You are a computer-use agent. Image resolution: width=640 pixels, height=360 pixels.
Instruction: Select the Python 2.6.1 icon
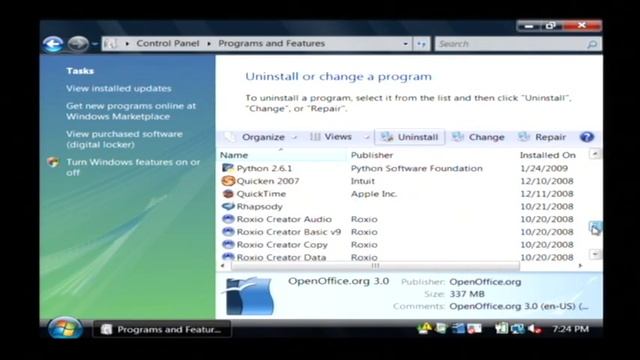[x=228, y=168]
